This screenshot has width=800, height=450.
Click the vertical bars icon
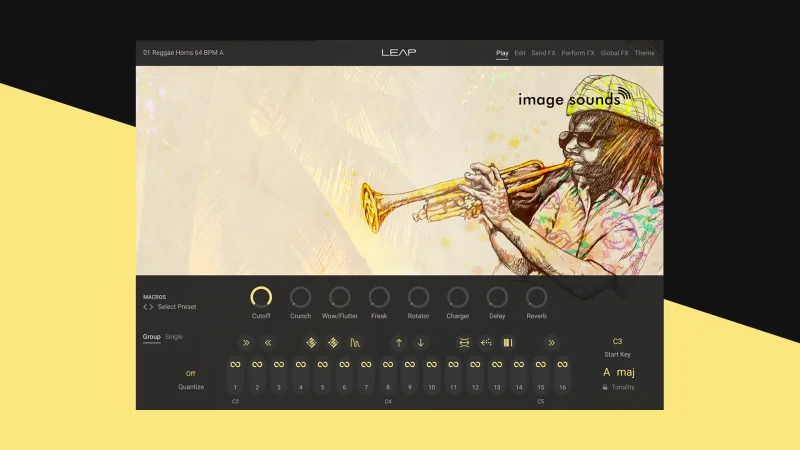click(508, 343)
